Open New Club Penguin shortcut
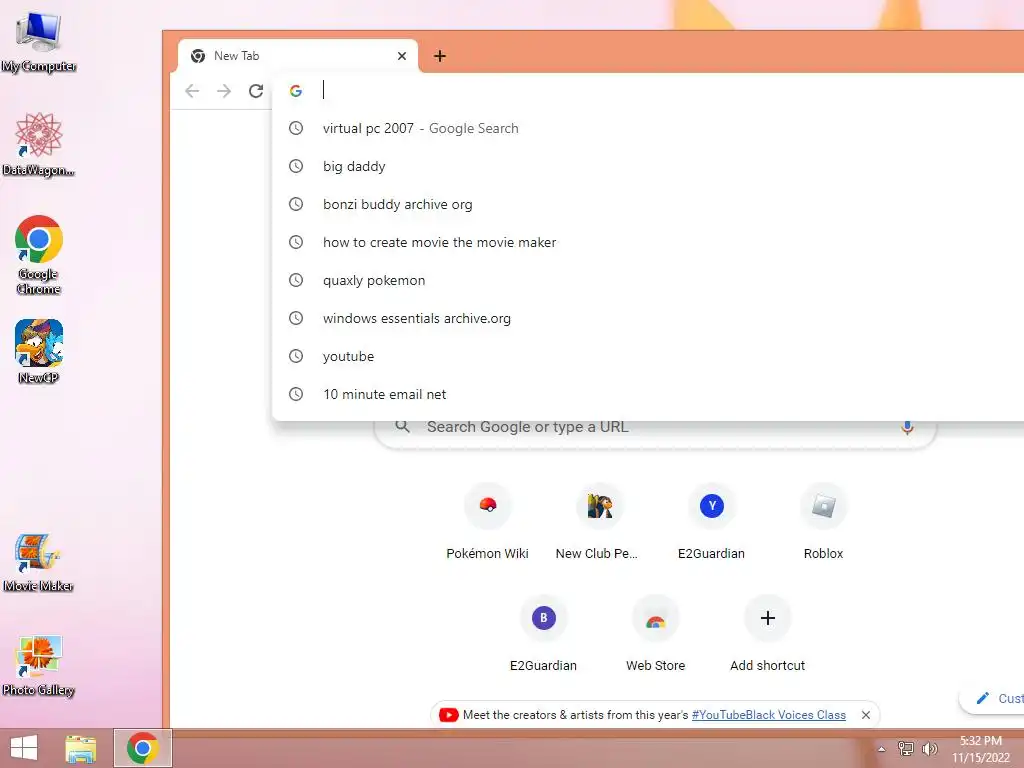 [x=597, y=522]
